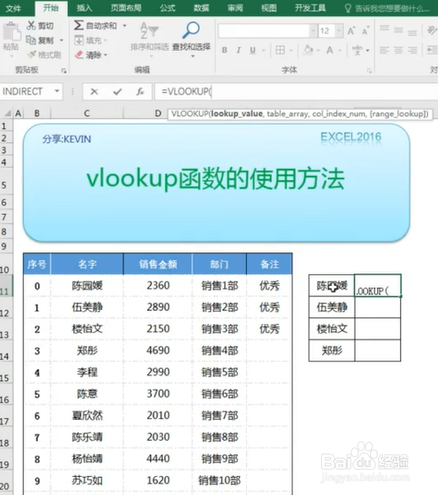
Task: Launch the Clipboard pane dialog launcher
Action: click(64, 70)
